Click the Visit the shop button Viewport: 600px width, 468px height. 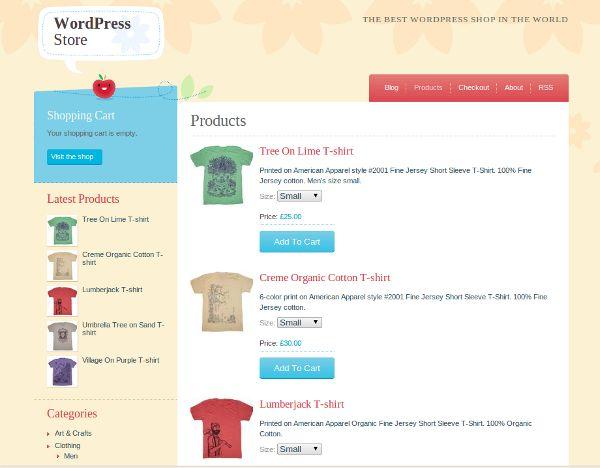point(74,157)
